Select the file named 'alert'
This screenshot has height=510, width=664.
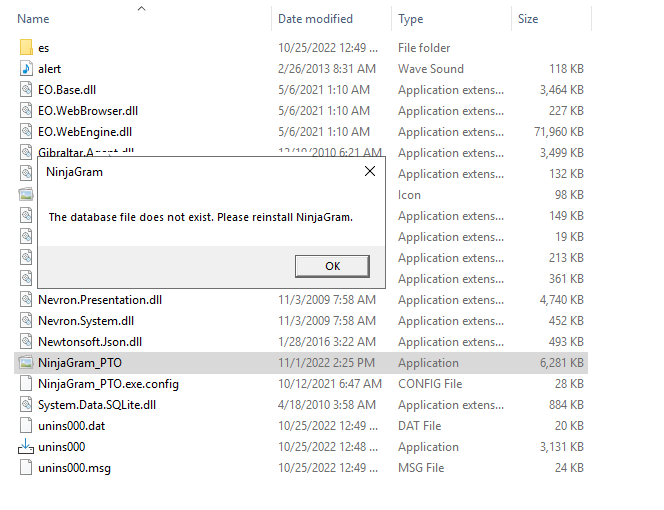(50, 69)
